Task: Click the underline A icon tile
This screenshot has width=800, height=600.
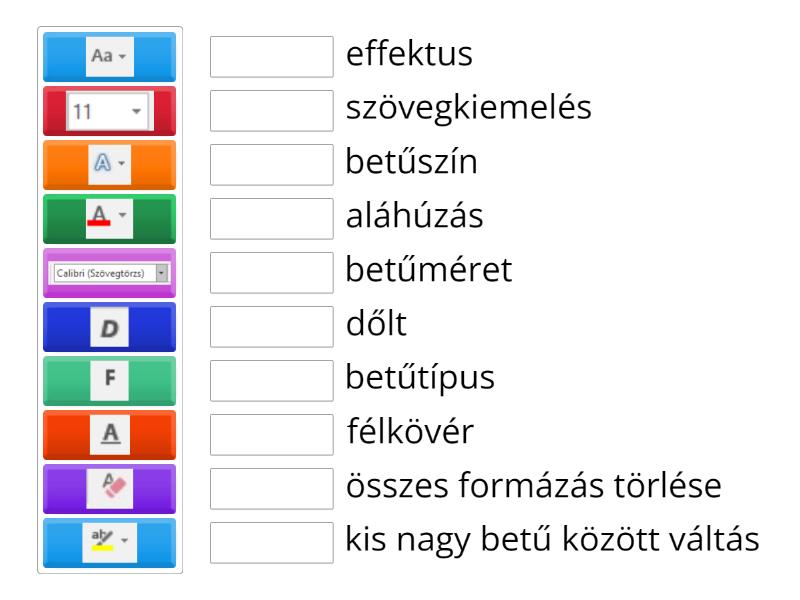Action: [109, 435]
